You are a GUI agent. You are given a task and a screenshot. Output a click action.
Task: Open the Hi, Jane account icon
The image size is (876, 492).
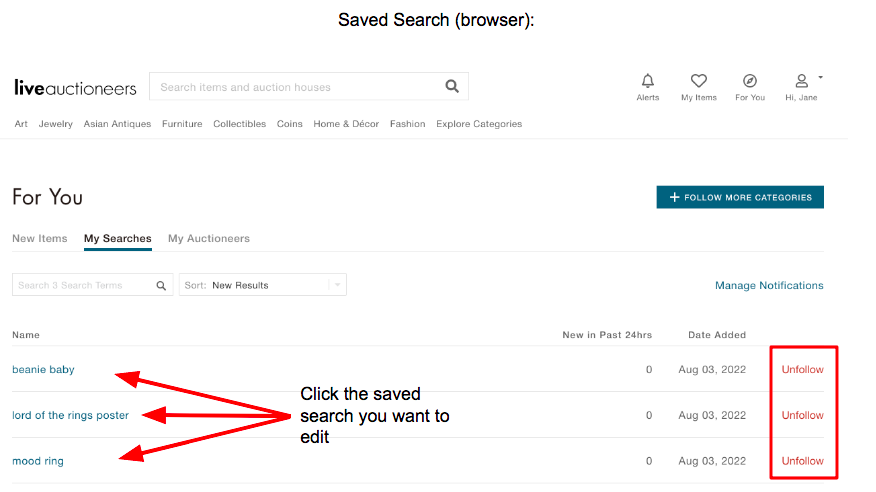801,82
